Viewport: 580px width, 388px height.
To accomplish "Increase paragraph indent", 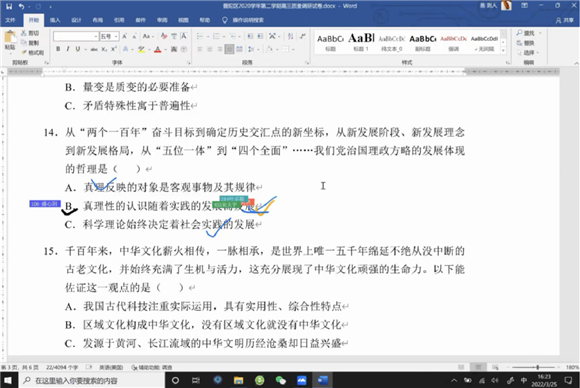I will tap(260, 36).
